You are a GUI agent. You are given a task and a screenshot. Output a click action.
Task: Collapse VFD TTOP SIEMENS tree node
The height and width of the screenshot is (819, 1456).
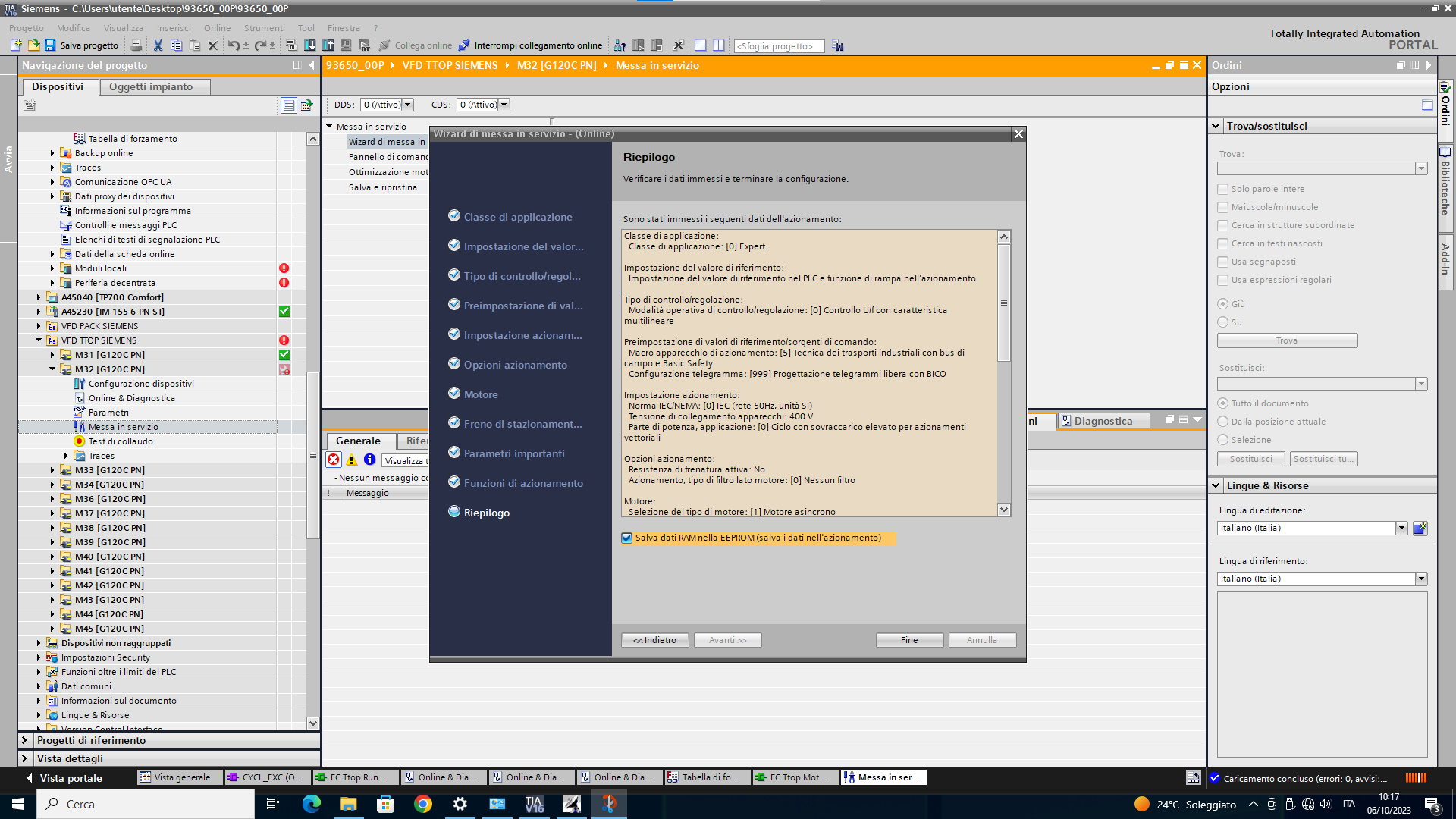point(39,340)
